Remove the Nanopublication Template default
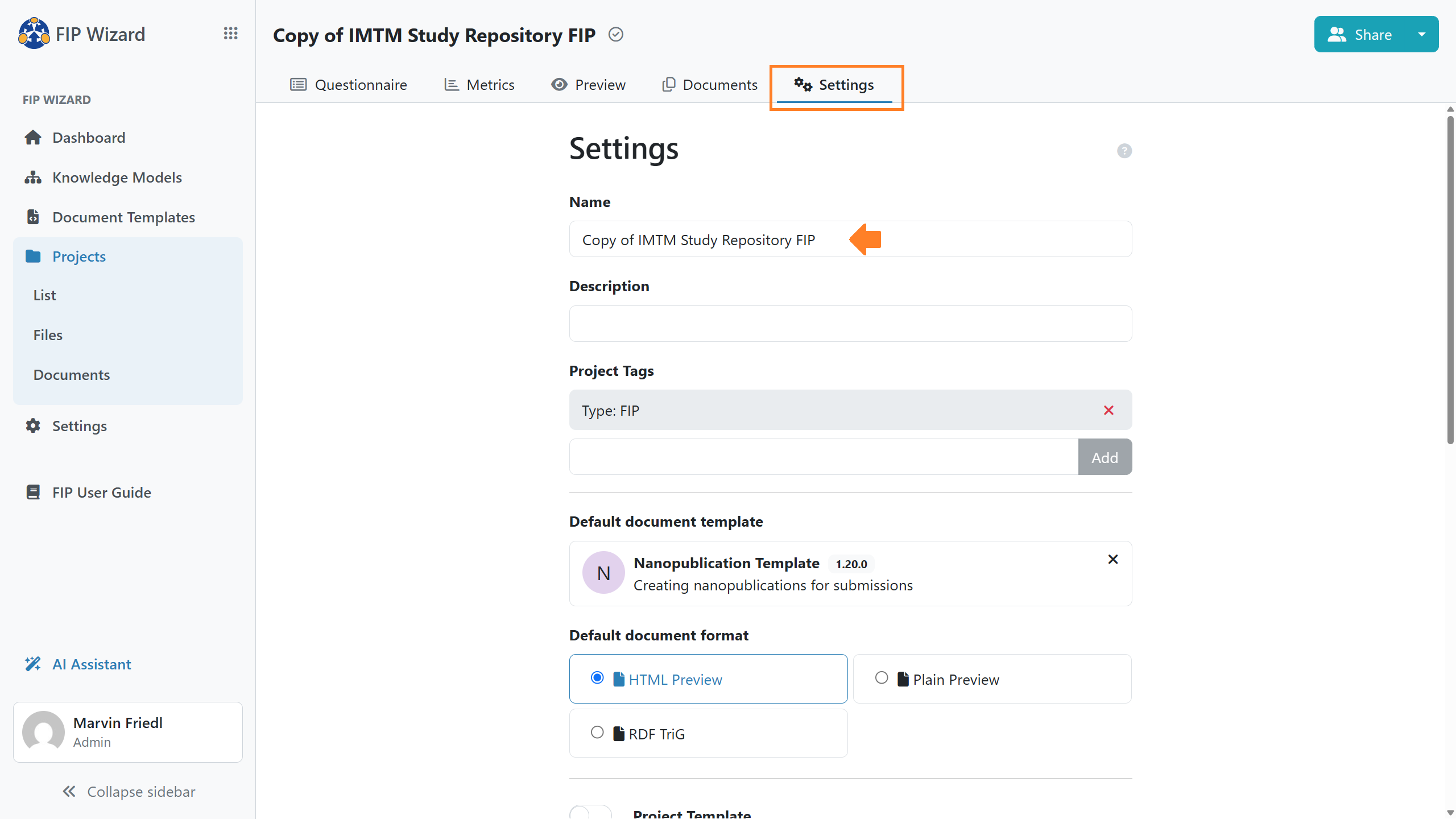Screen dimensions: 1456x819 tap(1113, 559)
